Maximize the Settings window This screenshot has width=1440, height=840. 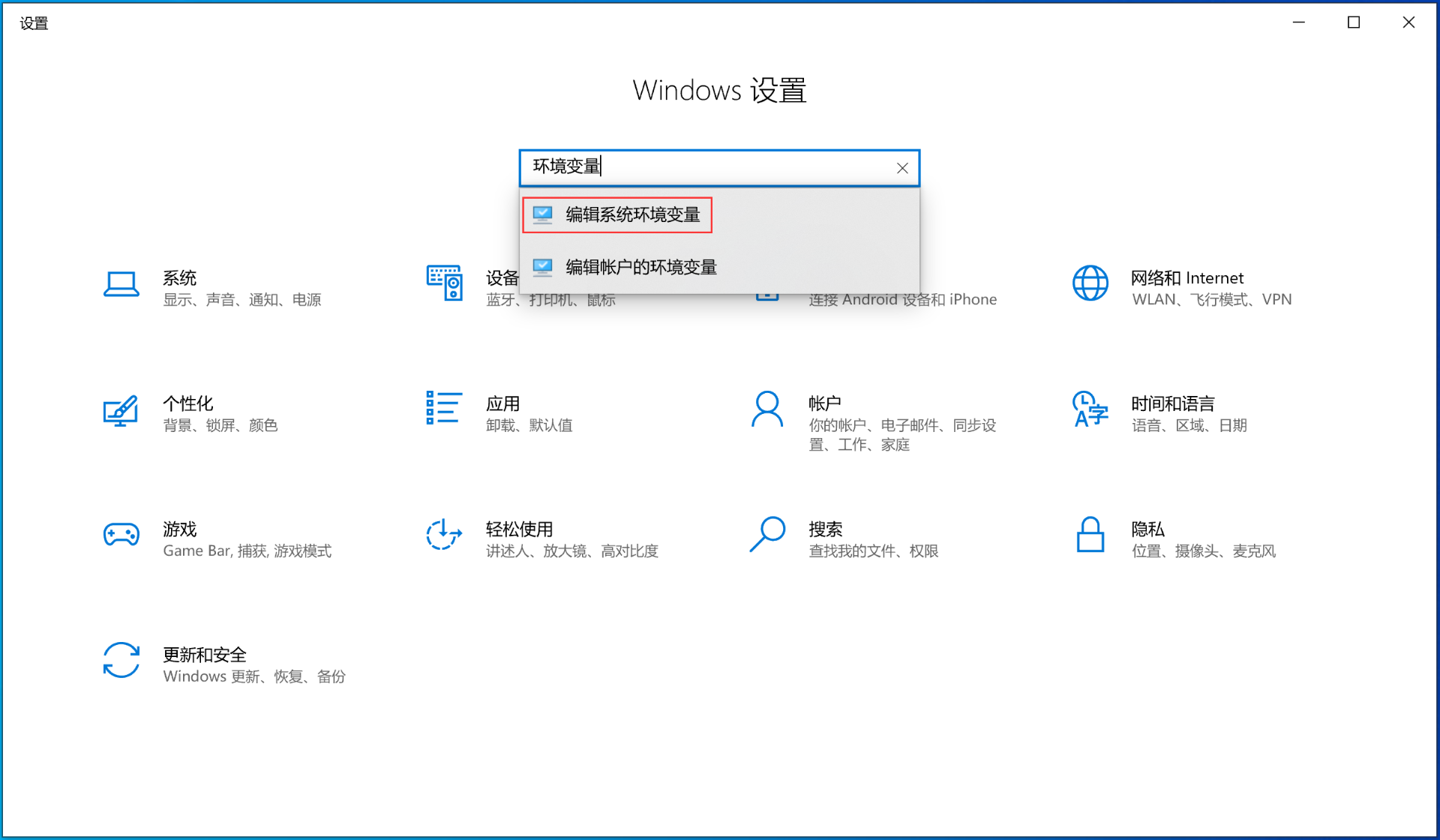click(x=1354, y=22)
